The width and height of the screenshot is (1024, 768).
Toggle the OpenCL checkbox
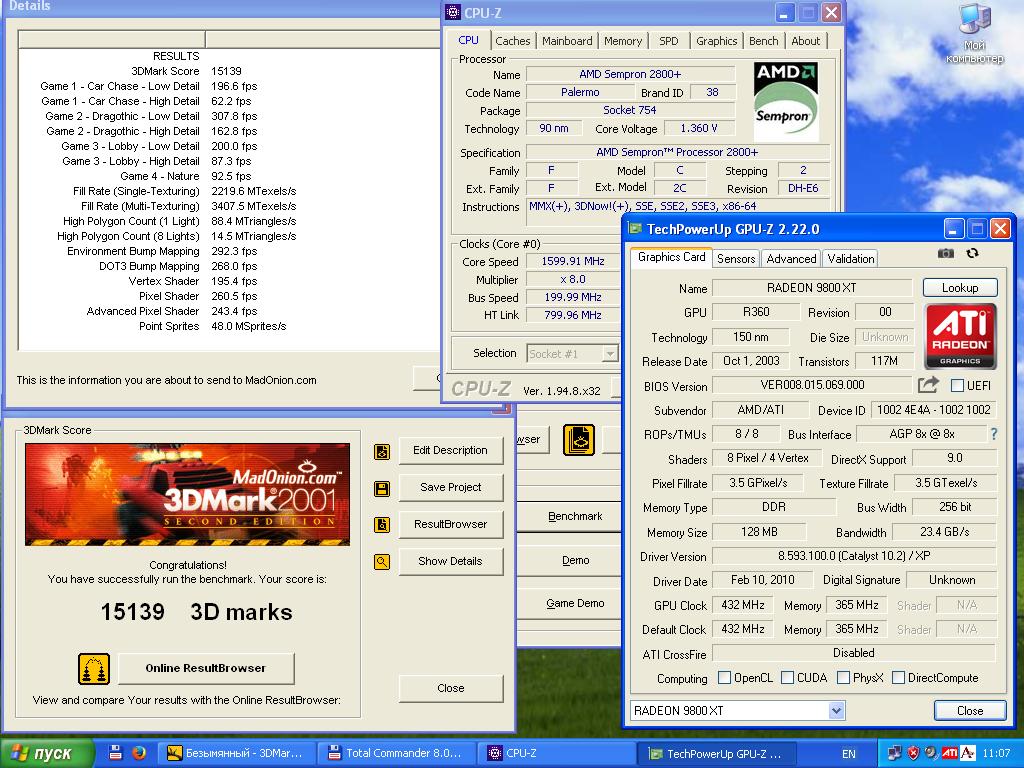[724, 677]
